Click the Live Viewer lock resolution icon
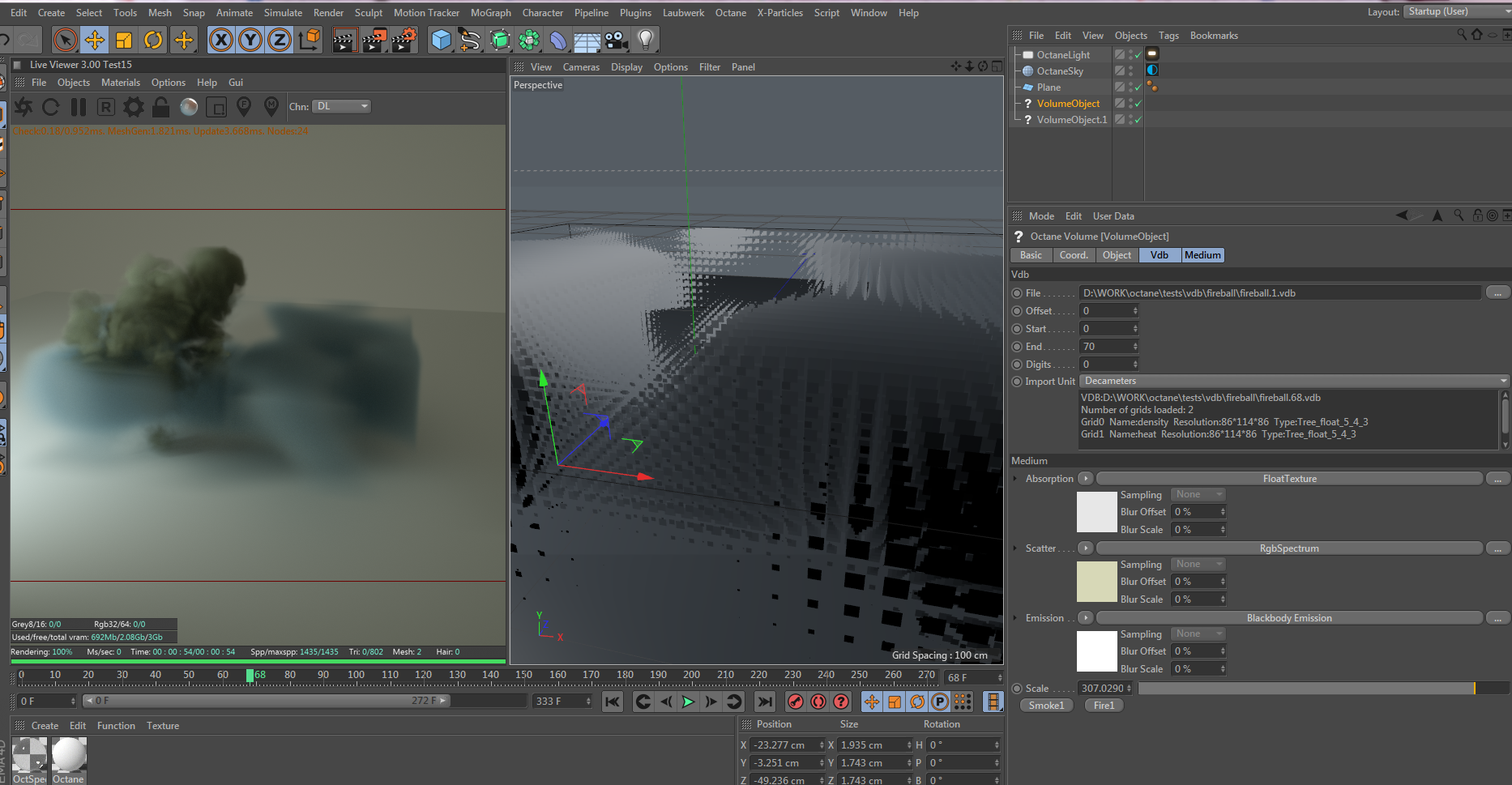1512x785 pixels. click(x=161, y=107)
